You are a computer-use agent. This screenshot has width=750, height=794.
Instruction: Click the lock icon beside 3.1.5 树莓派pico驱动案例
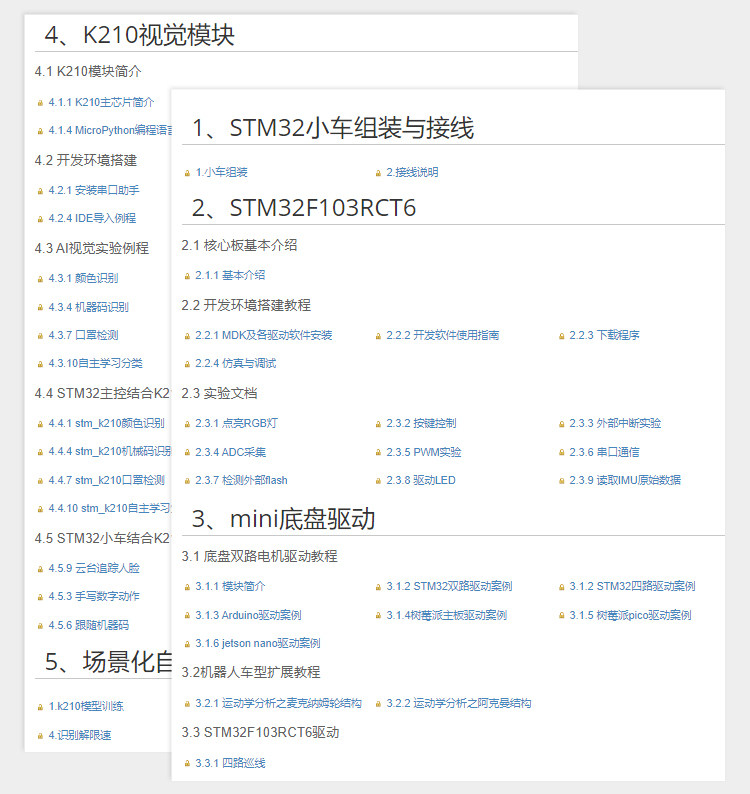coord(561,616)
